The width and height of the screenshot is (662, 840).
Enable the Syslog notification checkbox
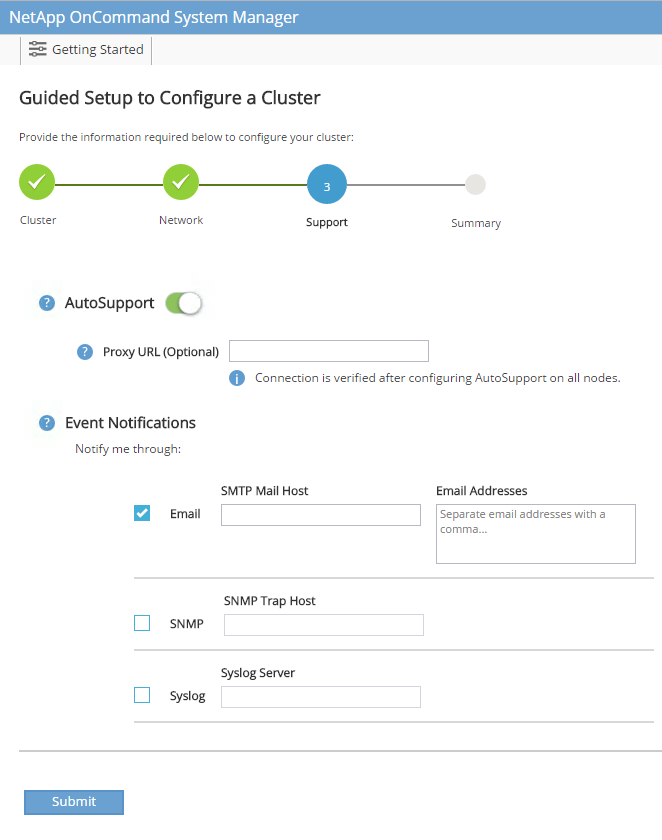[142, 695]
